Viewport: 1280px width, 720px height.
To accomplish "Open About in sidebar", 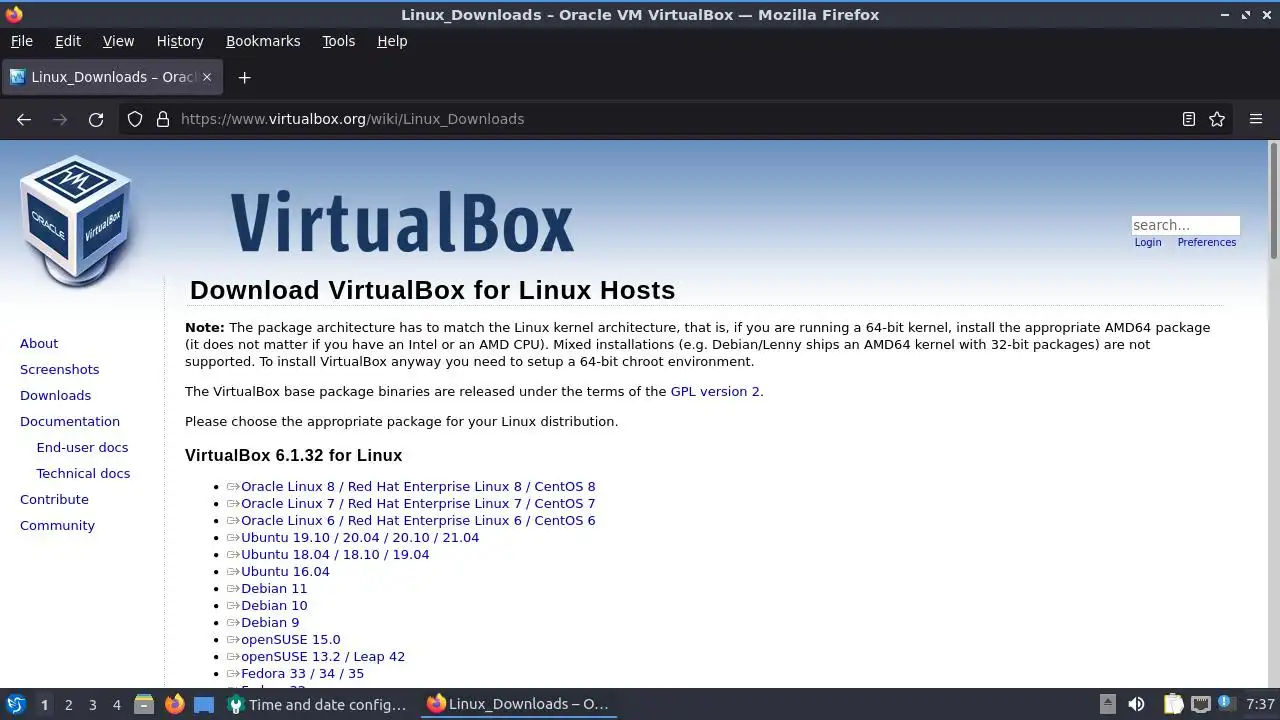I will [x=39, y=343].
